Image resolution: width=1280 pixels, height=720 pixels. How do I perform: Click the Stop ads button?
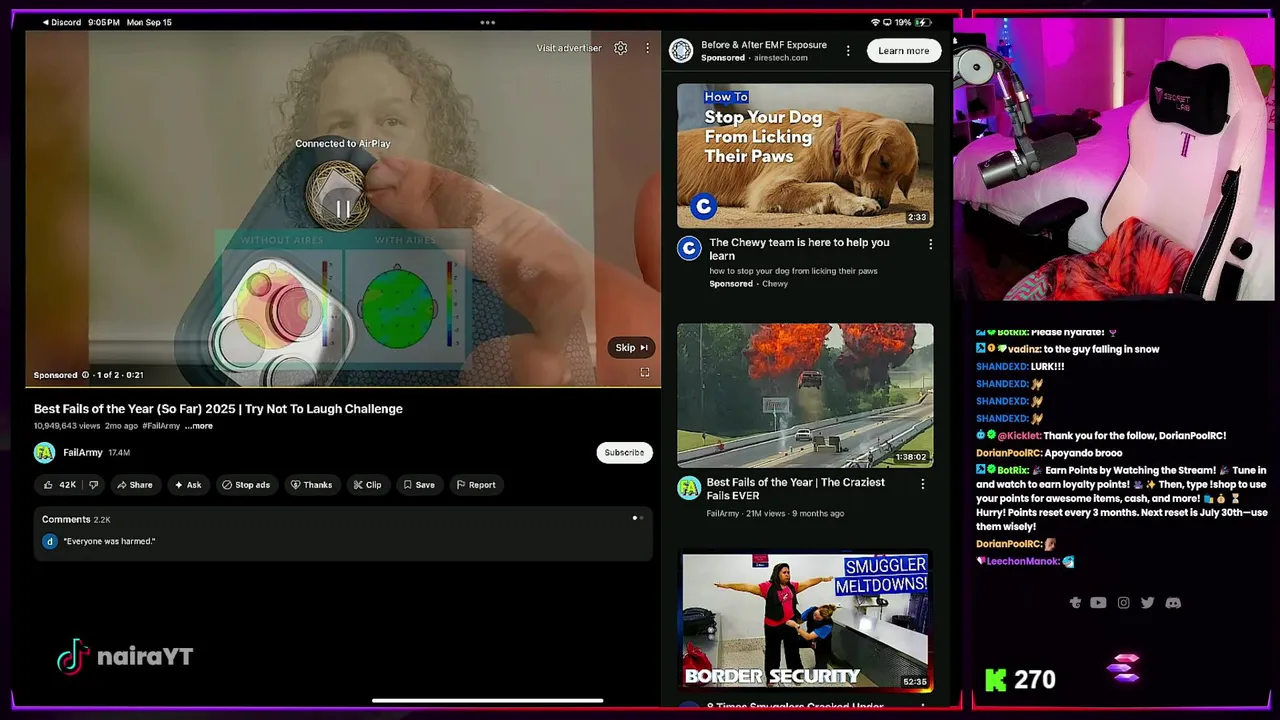[x=246, y=485]
